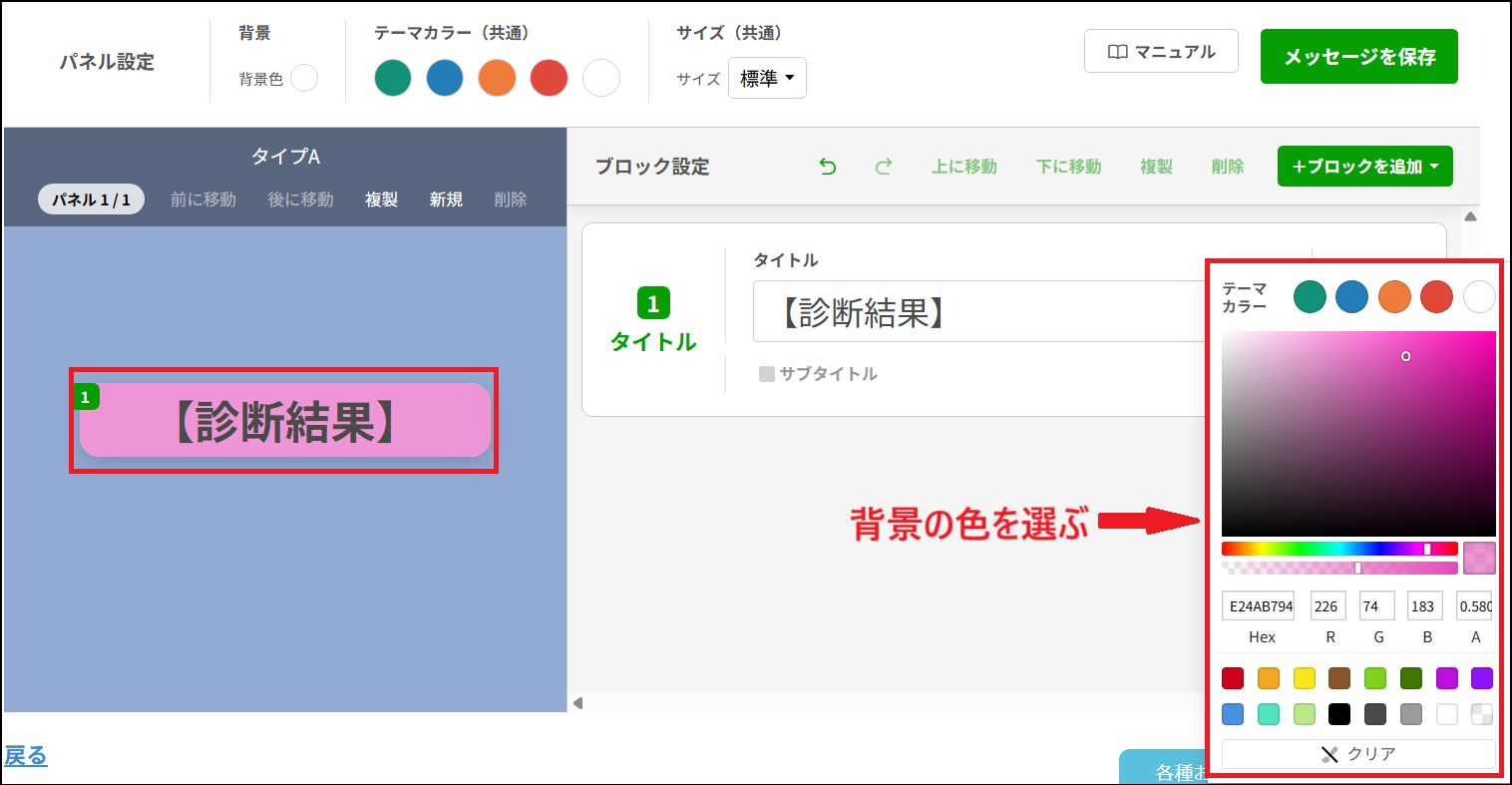This screenshot has height=785, width=1512.
Task: Pick orange theme color in picker popup
Action: tap(1394, 296)
